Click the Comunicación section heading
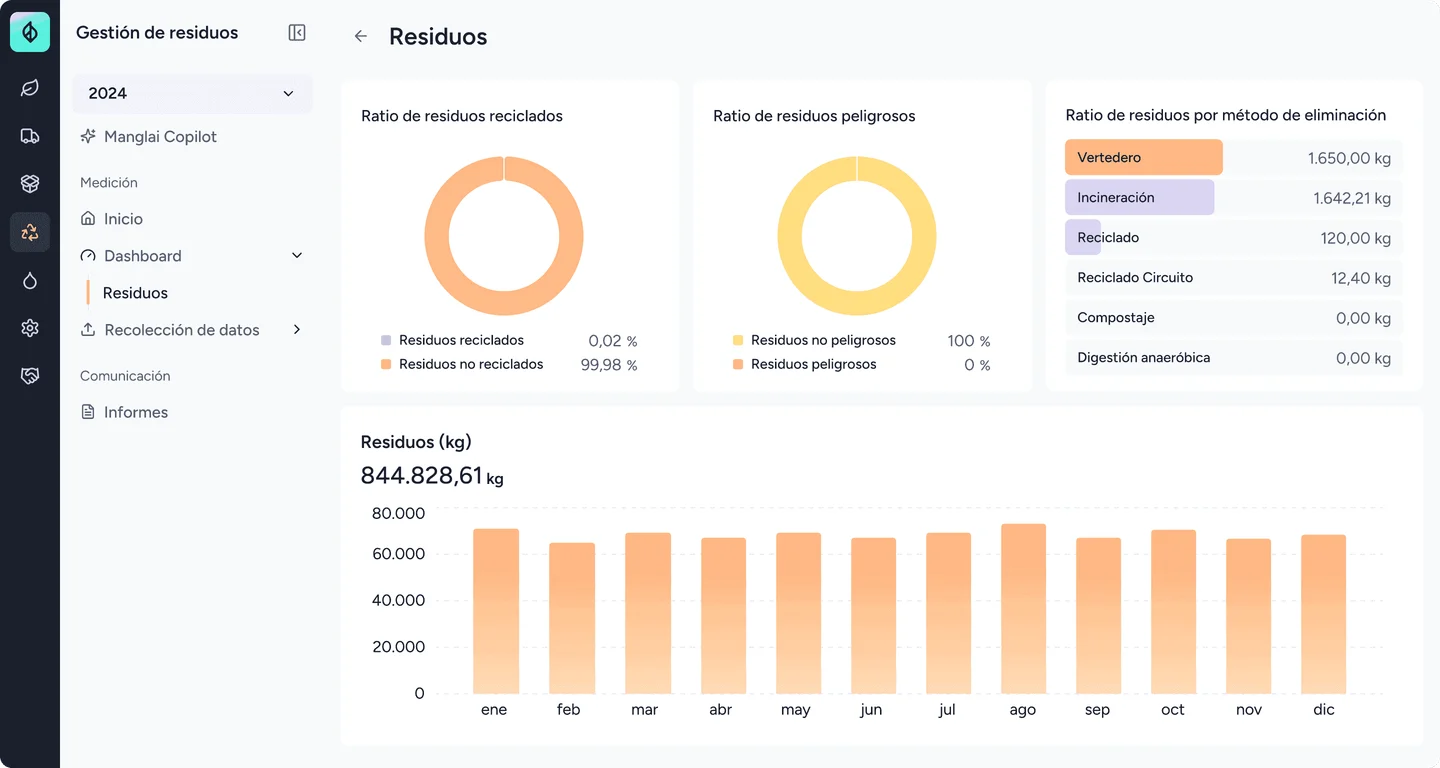The height and width of the screenshot is (768, 1440). pyautogui.click(x=125, y=376)
